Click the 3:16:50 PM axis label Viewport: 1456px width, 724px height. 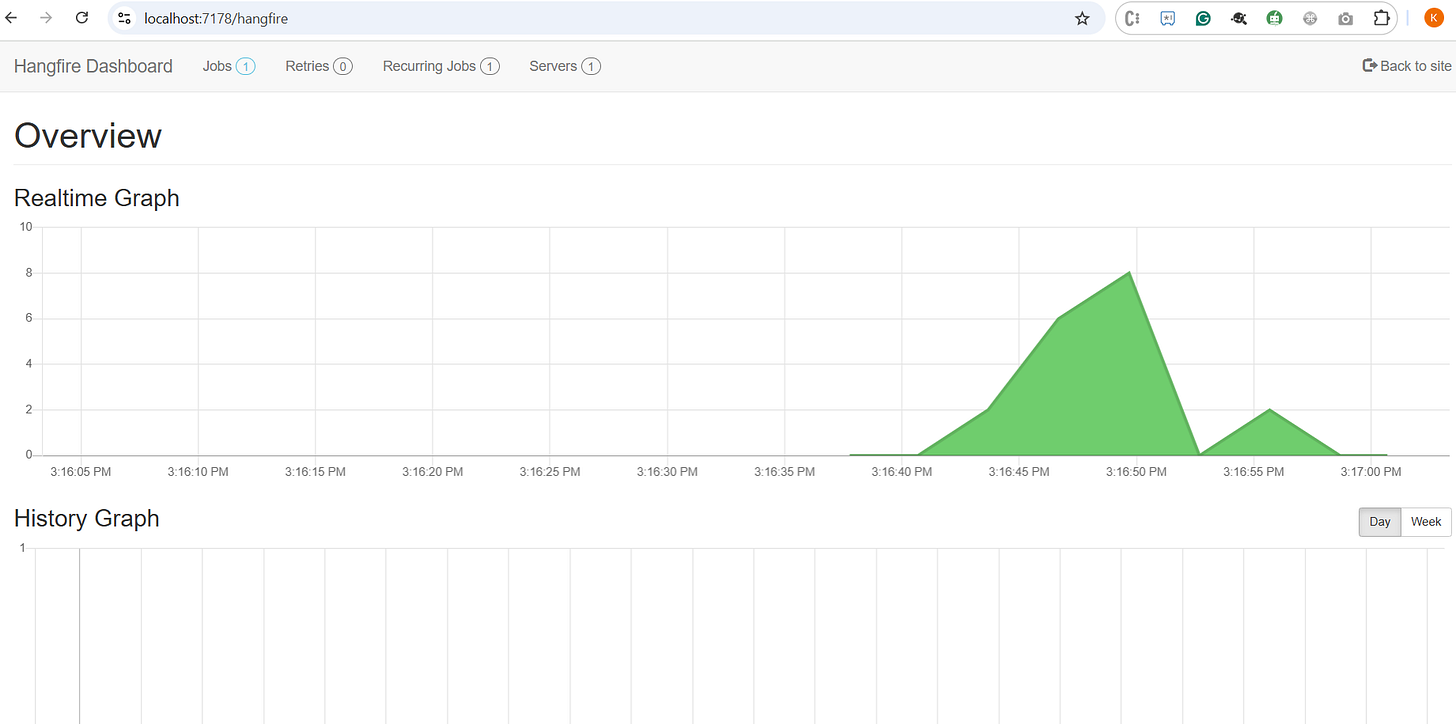tap(1135, 471)
